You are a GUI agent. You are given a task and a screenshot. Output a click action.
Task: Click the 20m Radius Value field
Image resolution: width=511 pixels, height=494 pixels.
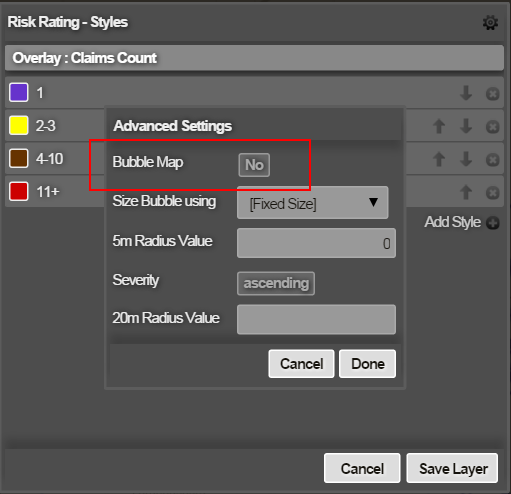click(x=316, y=319)
